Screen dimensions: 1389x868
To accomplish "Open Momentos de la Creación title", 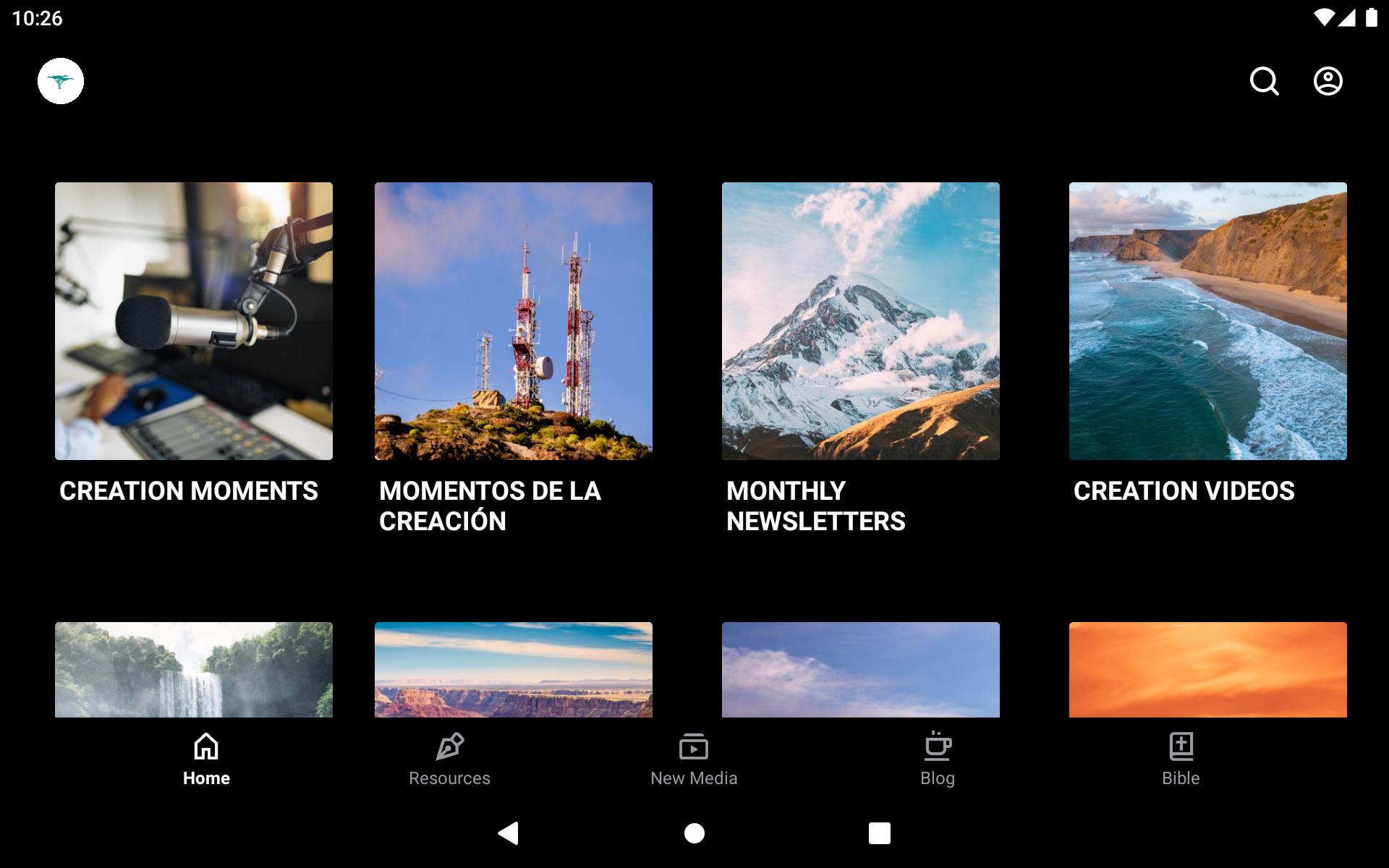I will (490, 506).
